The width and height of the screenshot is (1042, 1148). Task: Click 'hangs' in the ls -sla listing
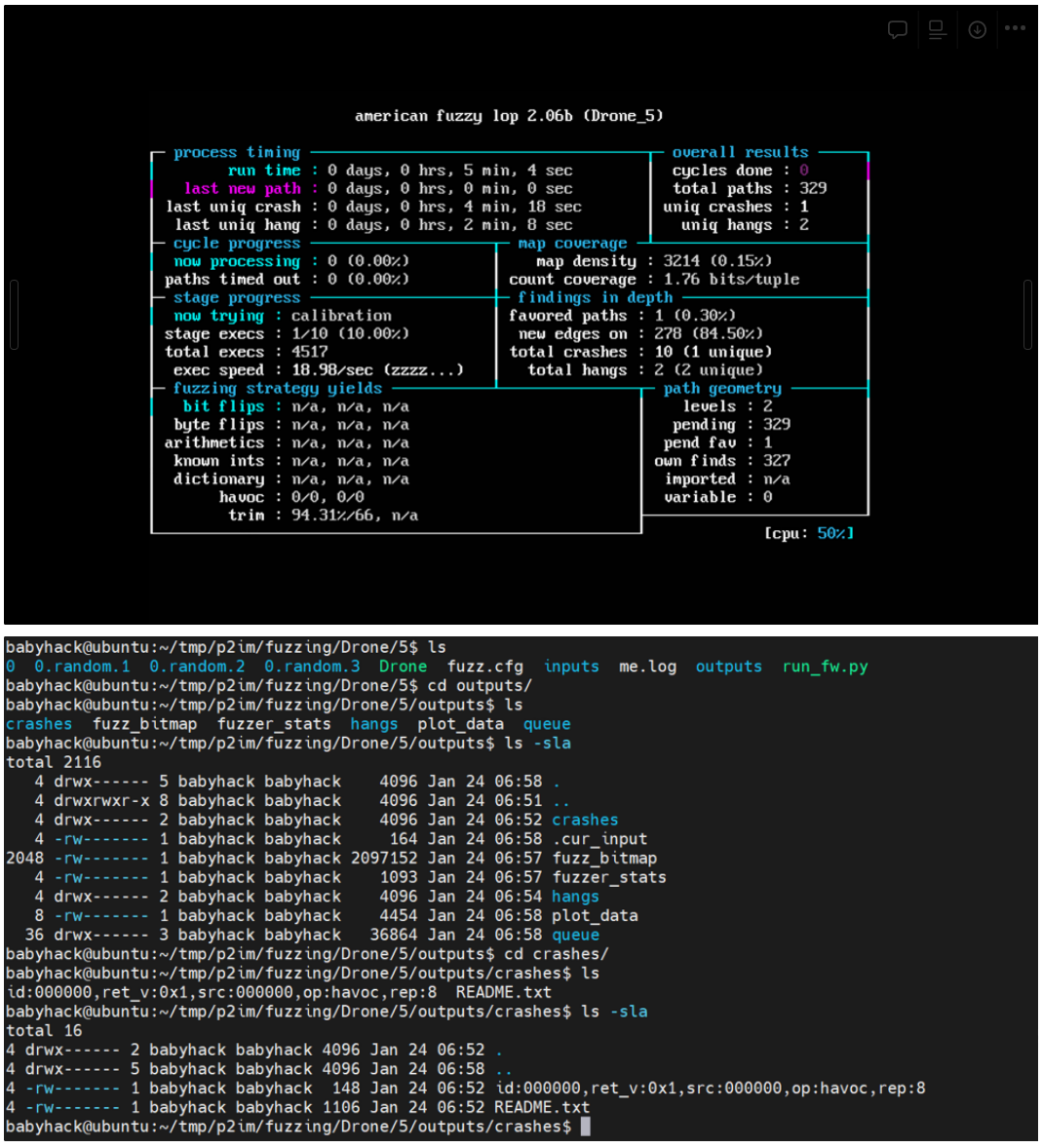pos(575,897)
